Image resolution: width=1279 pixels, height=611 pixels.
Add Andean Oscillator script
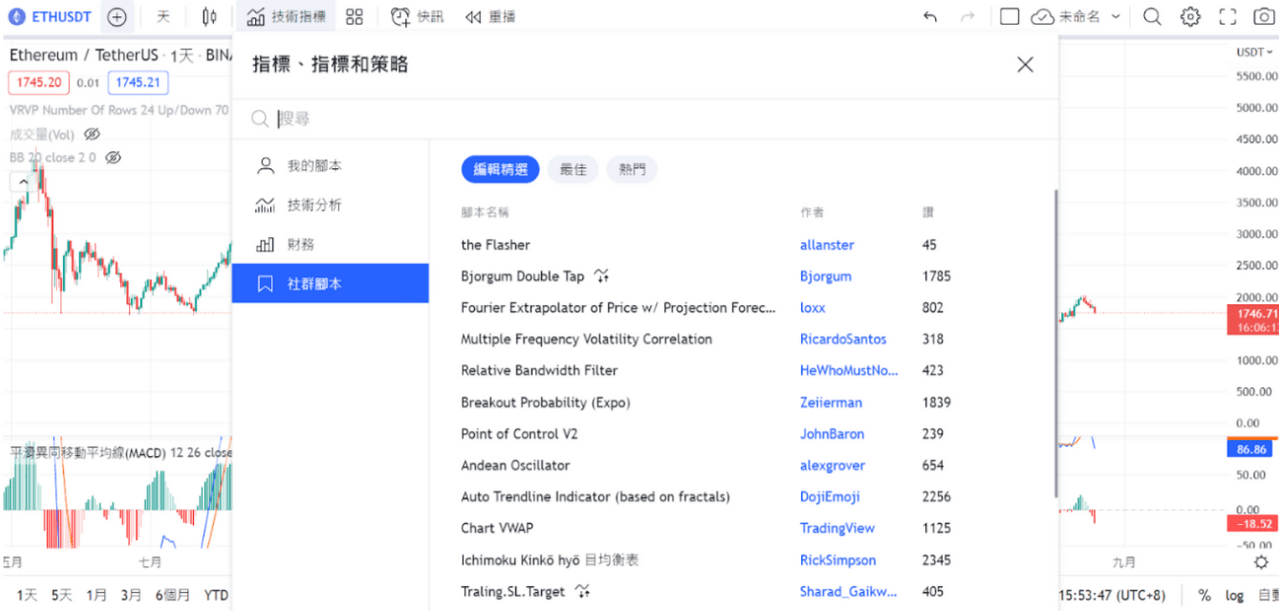[x=515, y=466]
